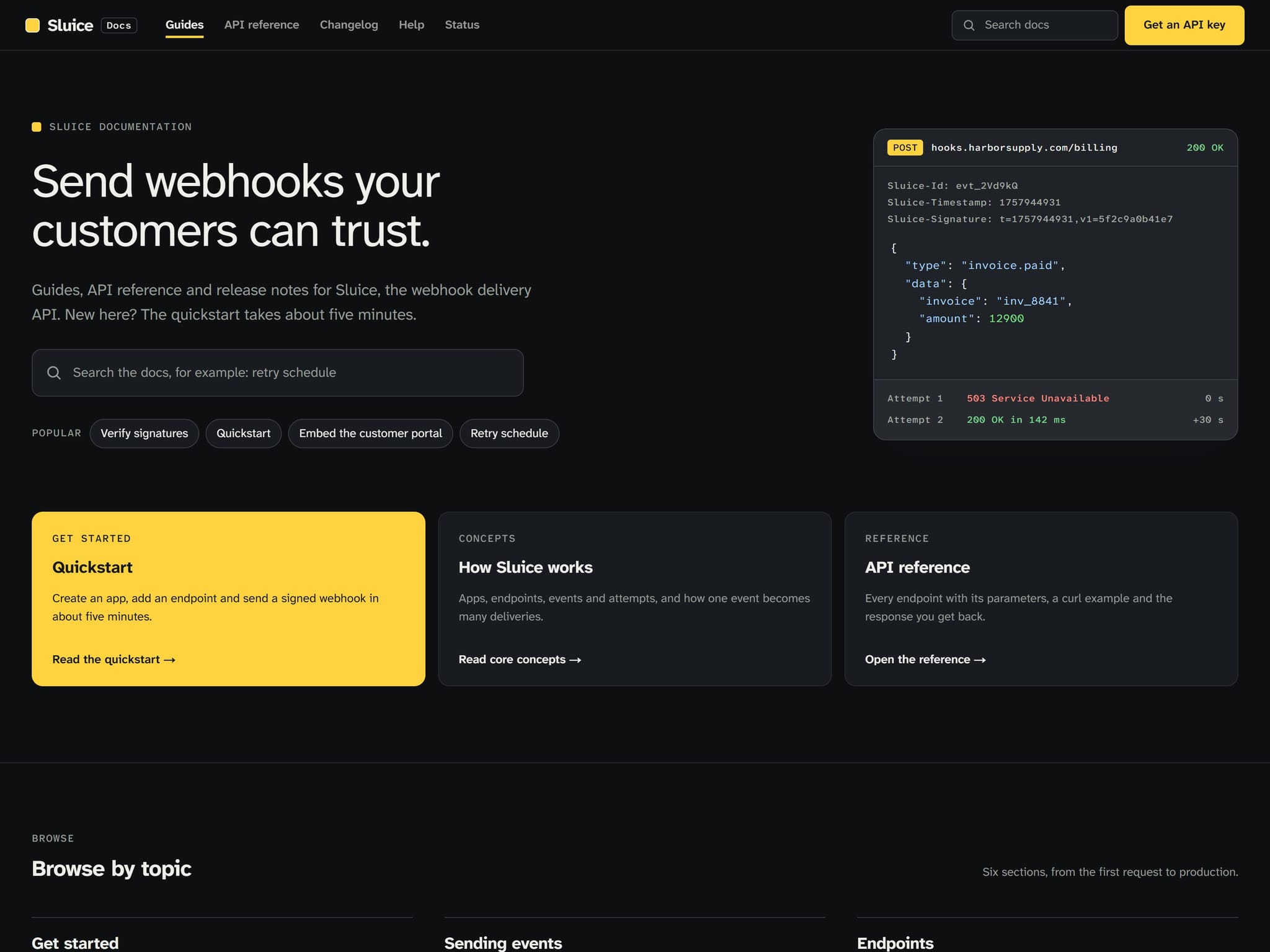Click the 200 OK status in code header
Screen dimensions: 1270x952
click(x=1205, y=148)
